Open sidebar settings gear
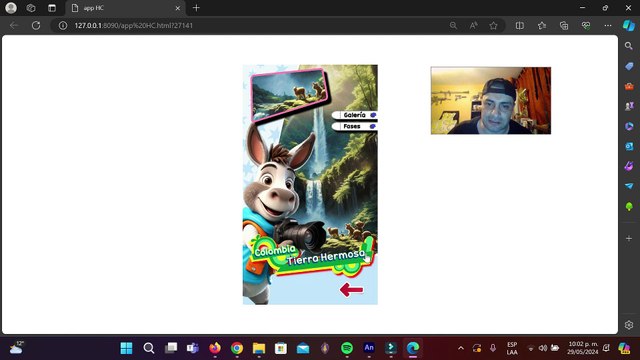The image size is (640, 360). [629, 325]
